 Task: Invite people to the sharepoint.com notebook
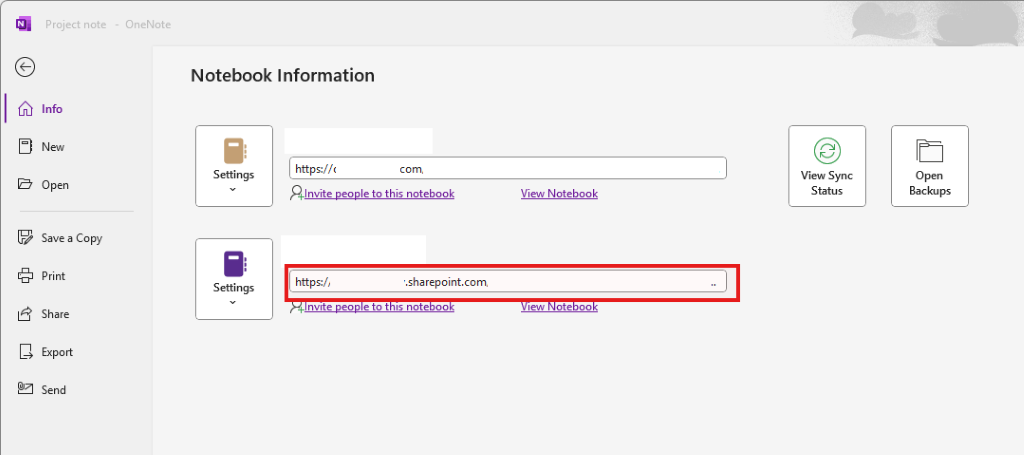(x=379, y=306)
